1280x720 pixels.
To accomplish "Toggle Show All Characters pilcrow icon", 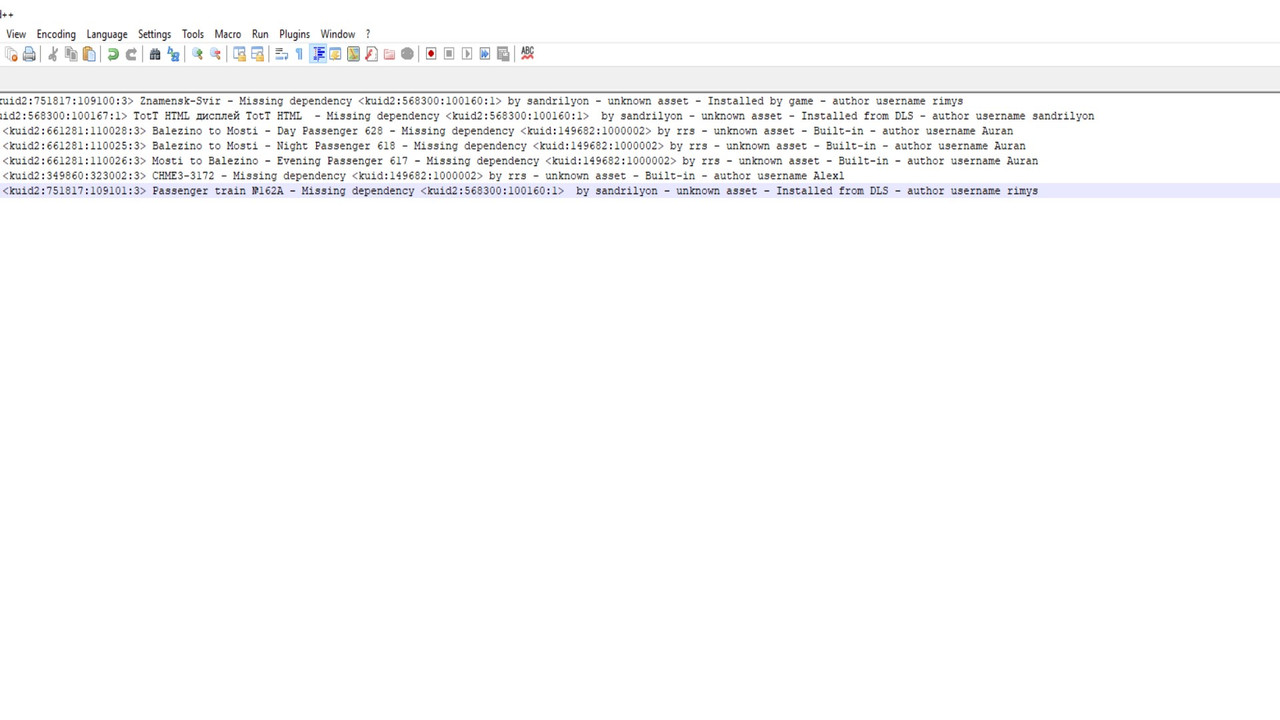I will pyautogui.click(x=299, y=54).
